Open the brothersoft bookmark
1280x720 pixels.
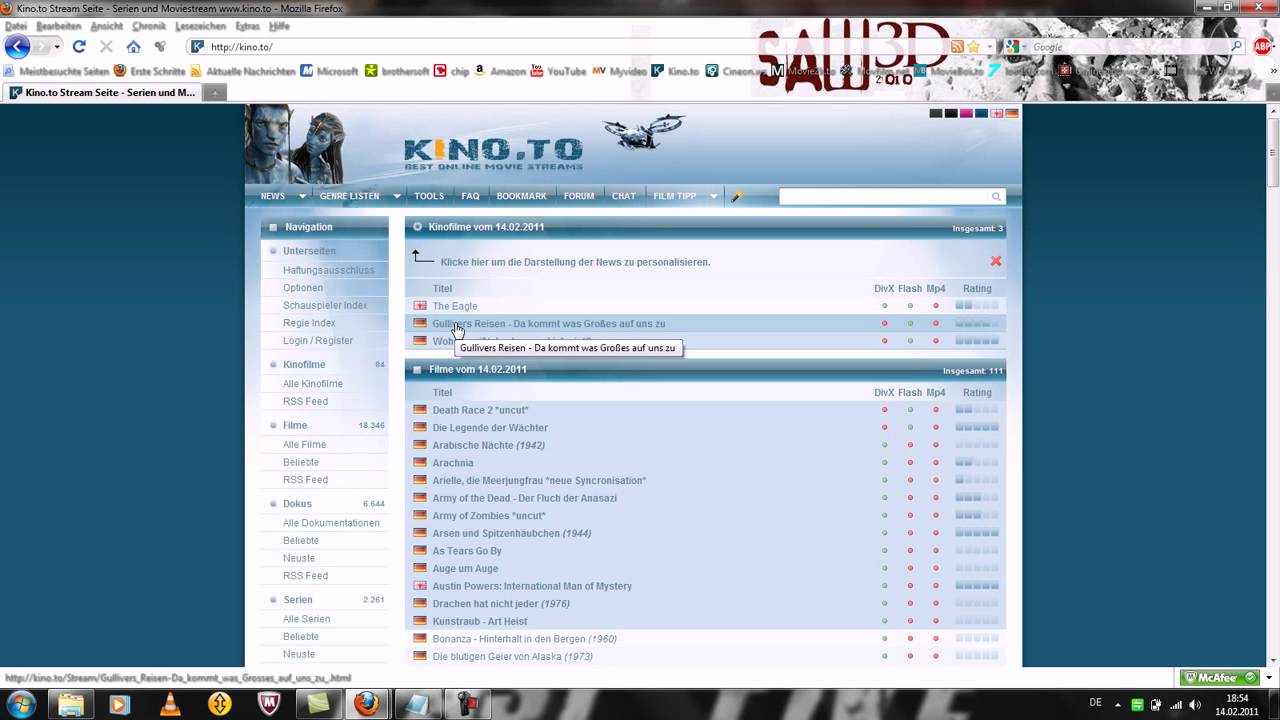(397, 71)
